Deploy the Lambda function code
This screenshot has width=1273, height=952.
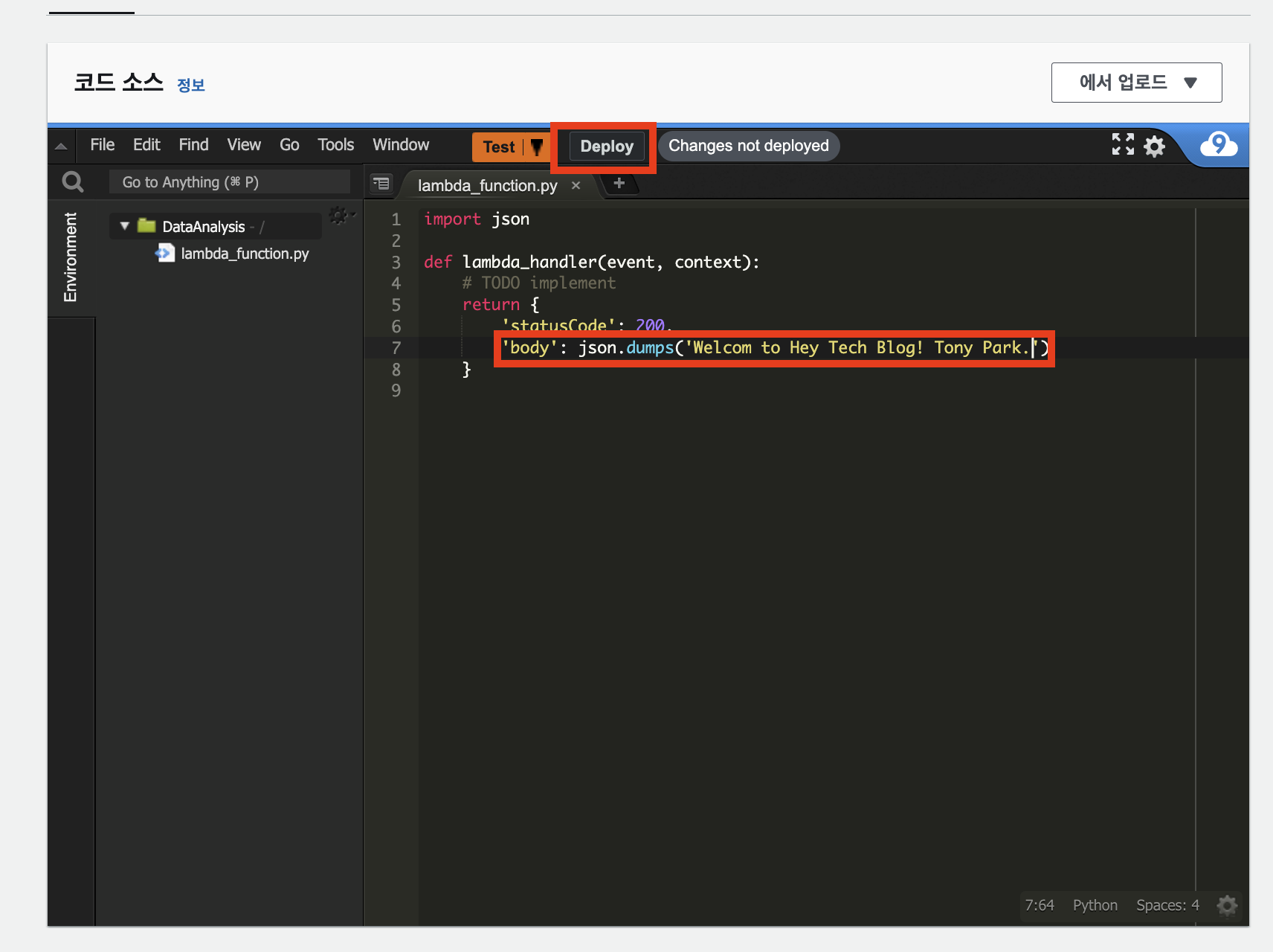607,147
